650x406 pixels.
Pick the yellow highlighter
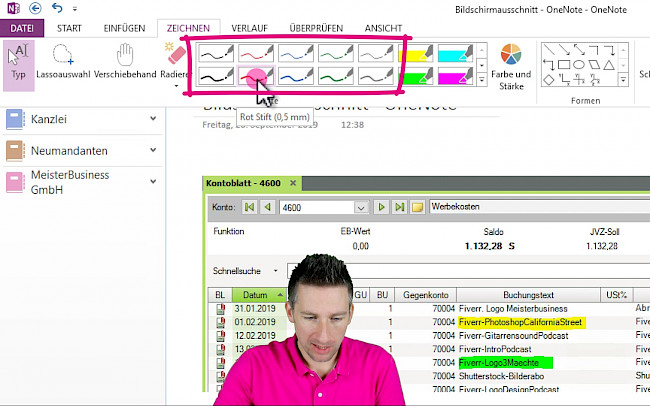pos(416,53)
